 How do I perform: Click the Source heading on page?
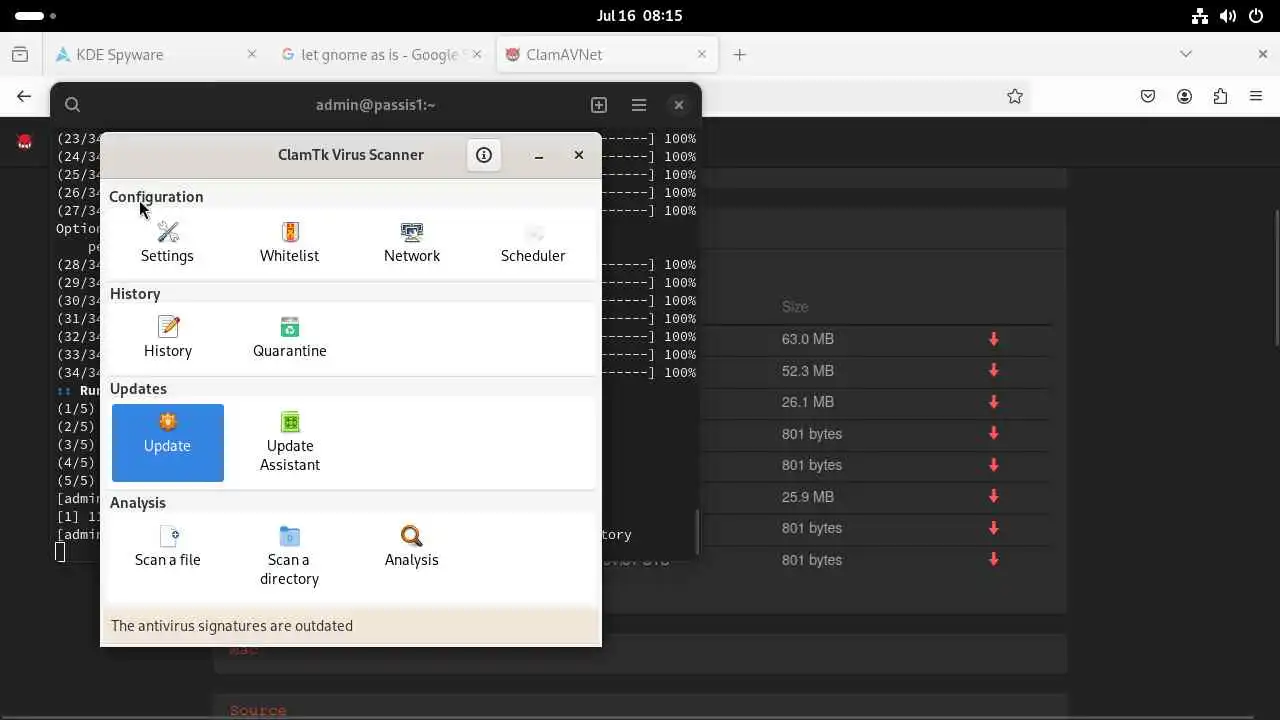pos(258,711)
